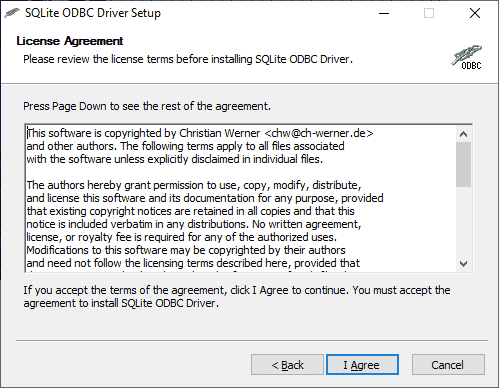Click the "Press Page Down" instruction text
499x388 pixels.
(x=147, y=106)
